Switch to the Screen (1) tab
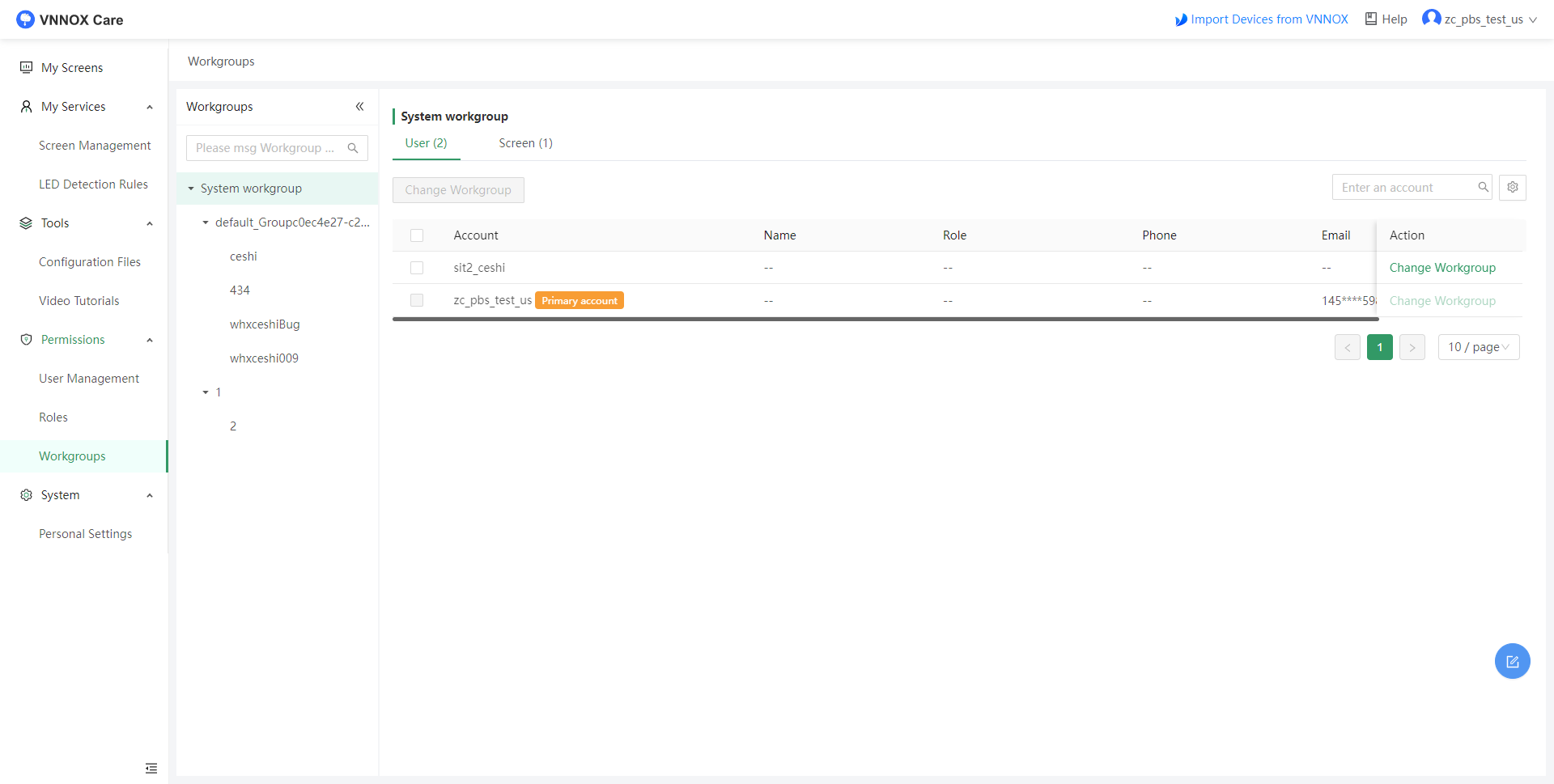Image resolution: width=1554 pixels, height=784 pixels. [525, 143]
